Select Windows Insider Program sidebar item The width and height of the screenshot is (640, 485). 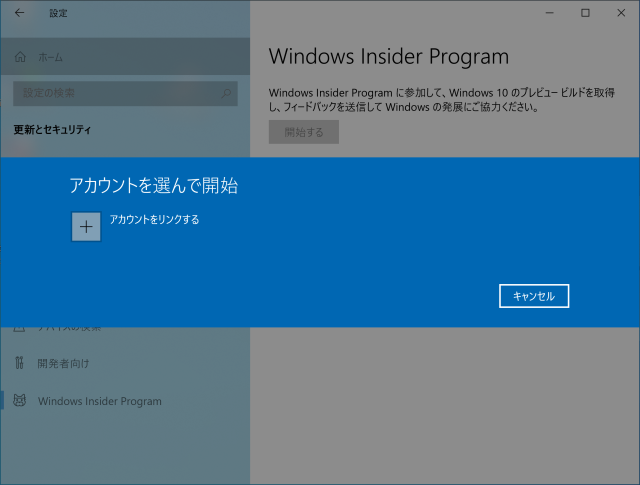point(125,401)
